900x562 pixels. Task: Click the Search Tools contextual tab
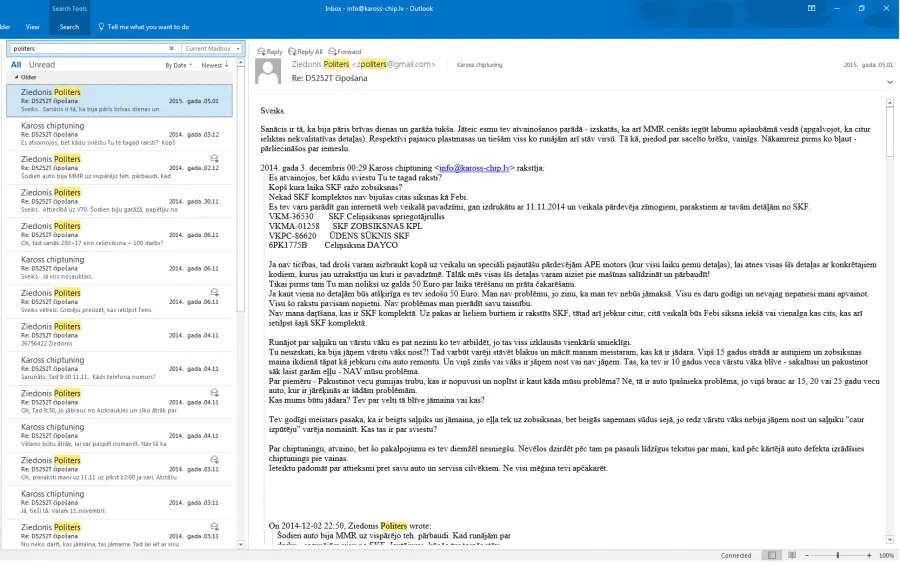coord(69,9)
